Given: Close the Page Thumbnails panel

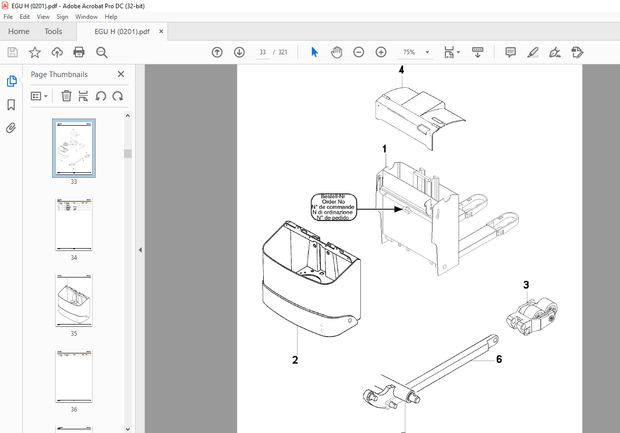Looking at the screenshot, I should (121, 74).
